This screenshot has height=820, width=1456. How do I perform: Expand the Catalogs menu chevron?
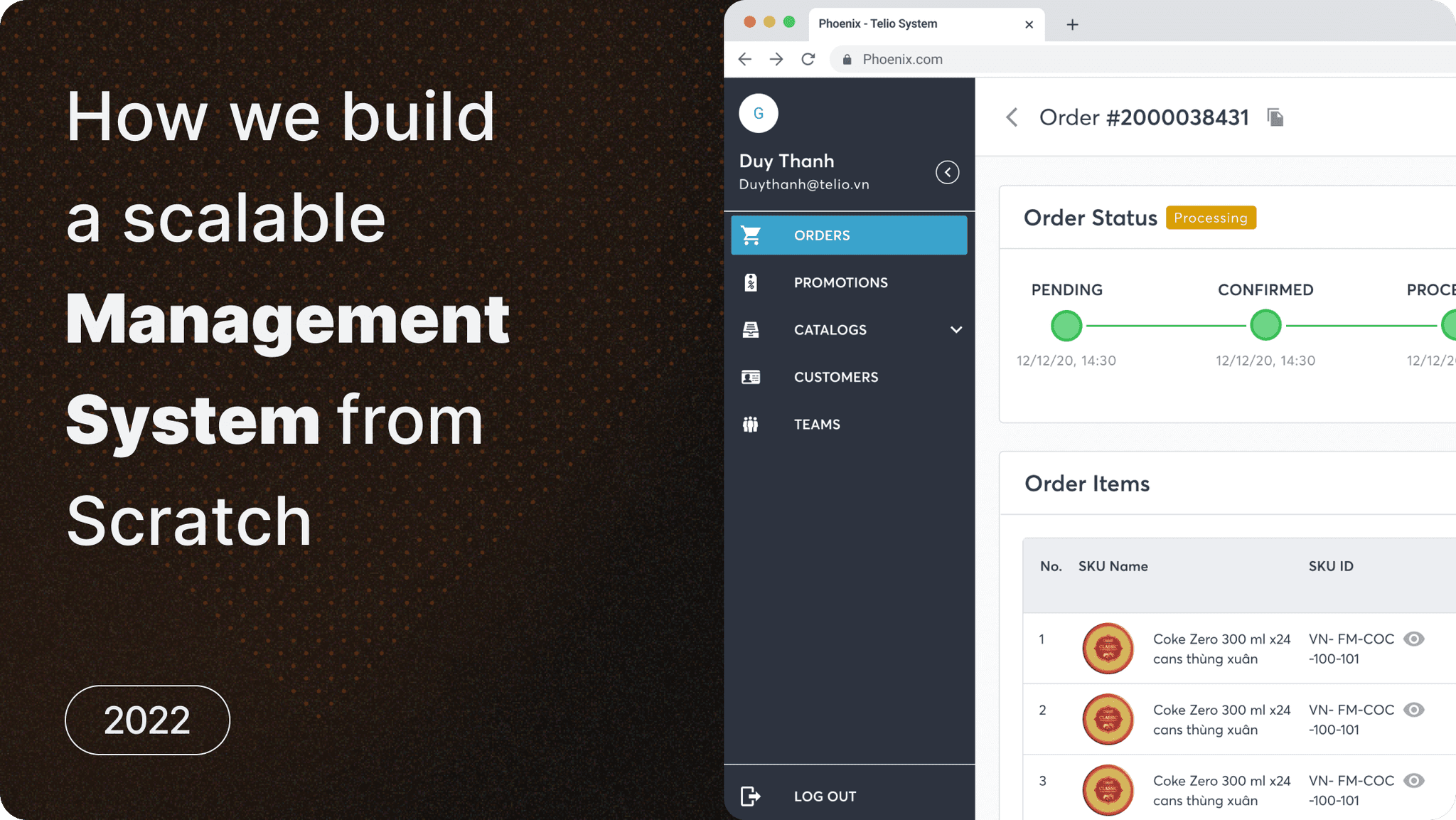pos(956,330)
